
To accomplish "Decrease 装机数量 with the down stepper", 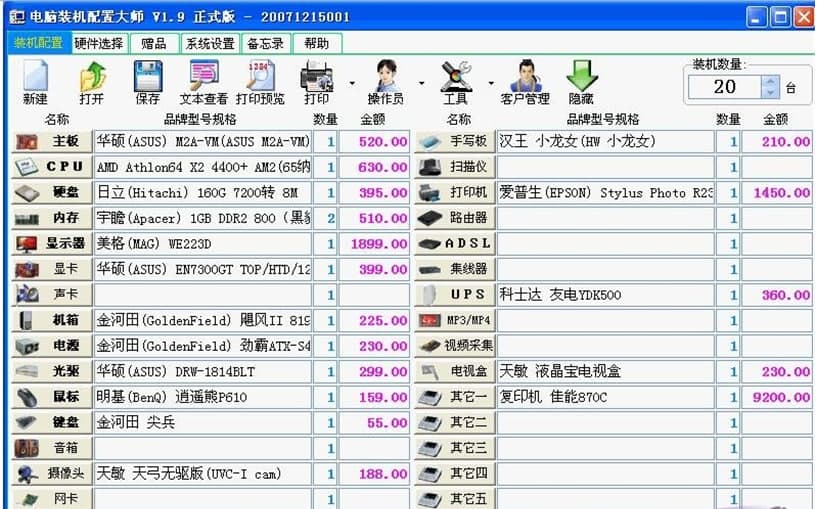I will (x=770, y=92).
